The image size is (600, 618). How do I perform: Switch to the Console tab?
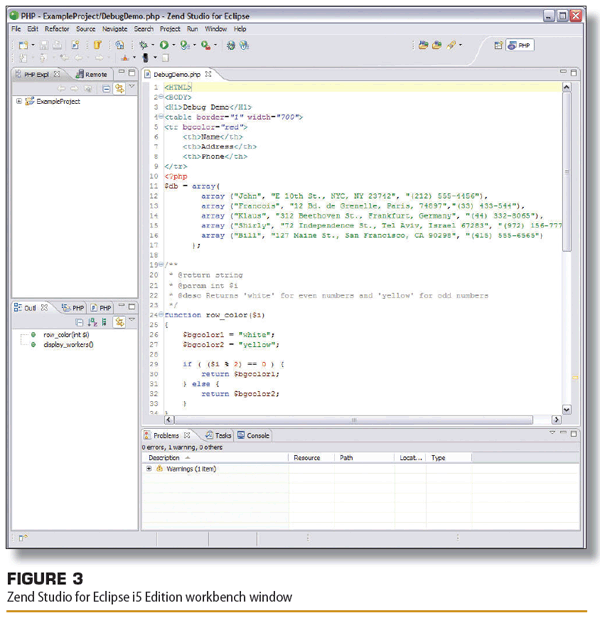[x=253, y=435]
